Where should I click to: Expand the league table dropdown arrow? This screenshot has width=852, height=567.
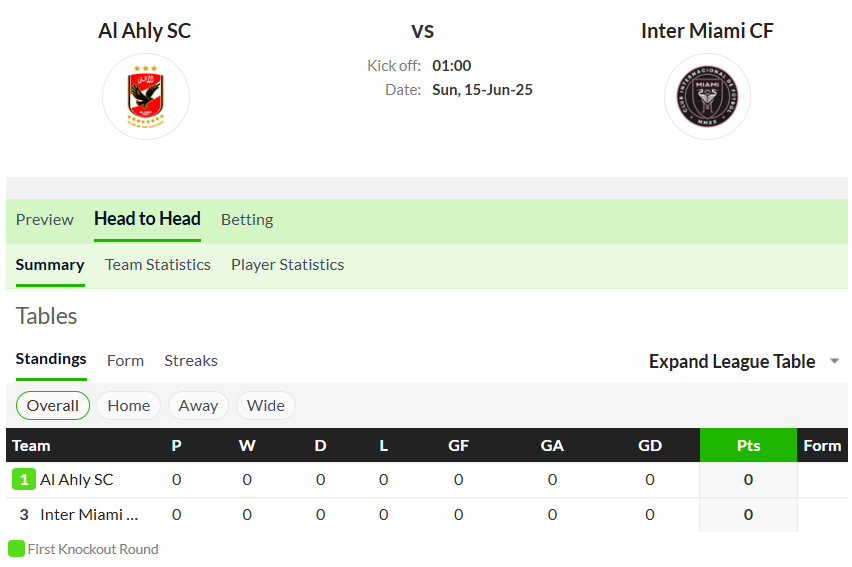tap(835, 362)
